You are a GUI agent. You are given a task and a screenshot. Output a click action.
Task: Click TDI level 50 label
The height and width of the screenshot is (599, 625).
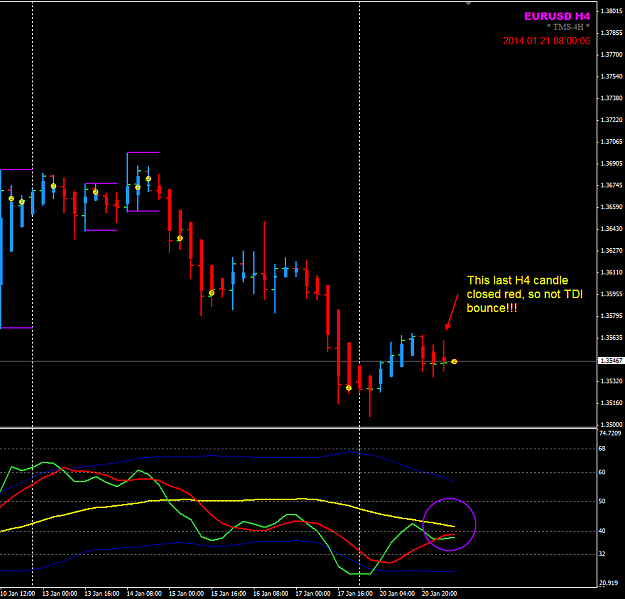point(602,501)
